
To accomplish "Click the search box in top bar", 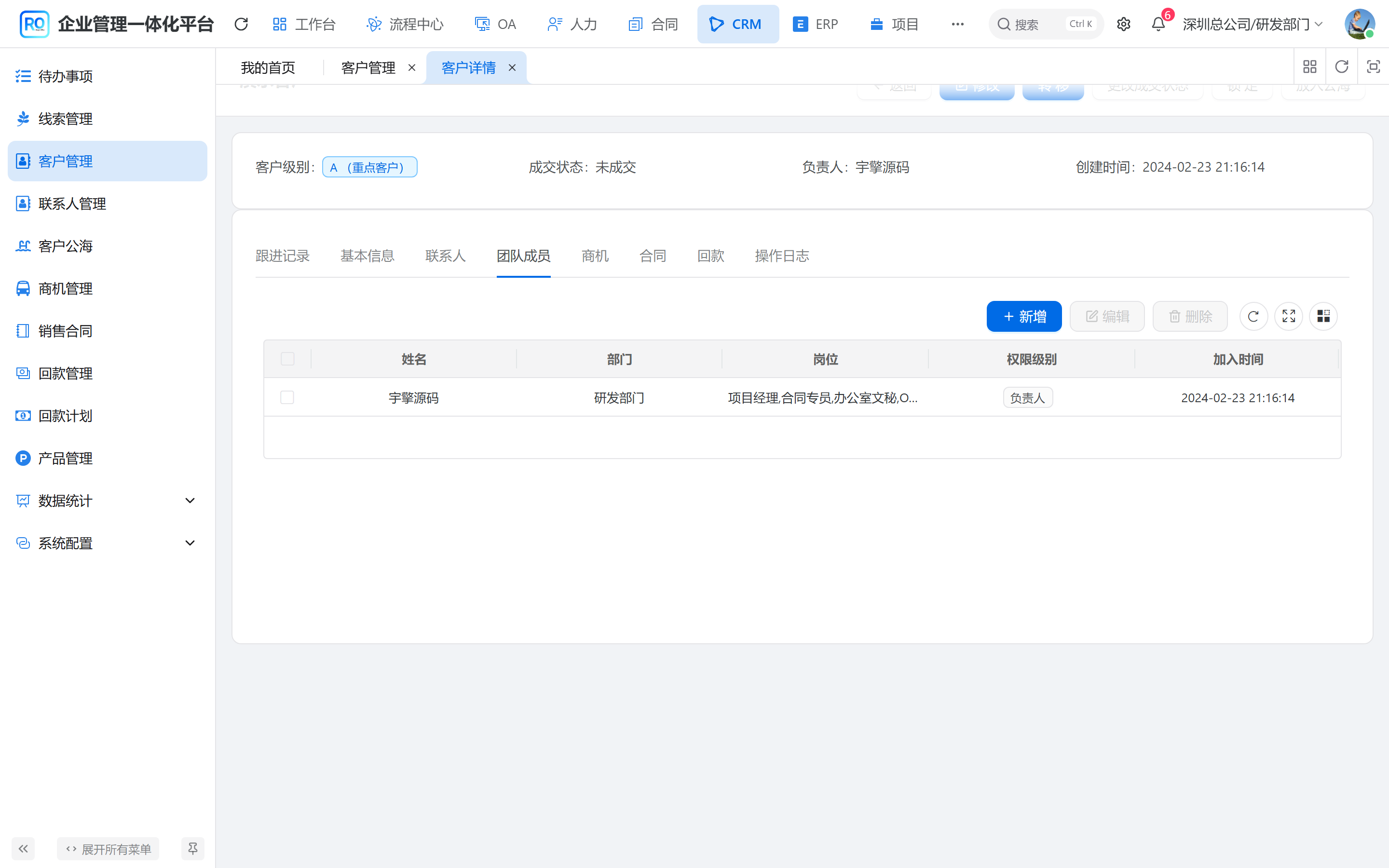I will coord(1046,24).
